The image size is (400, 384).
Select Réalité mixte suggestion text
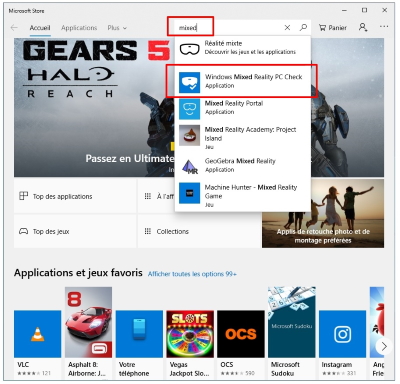pos(250,47)
